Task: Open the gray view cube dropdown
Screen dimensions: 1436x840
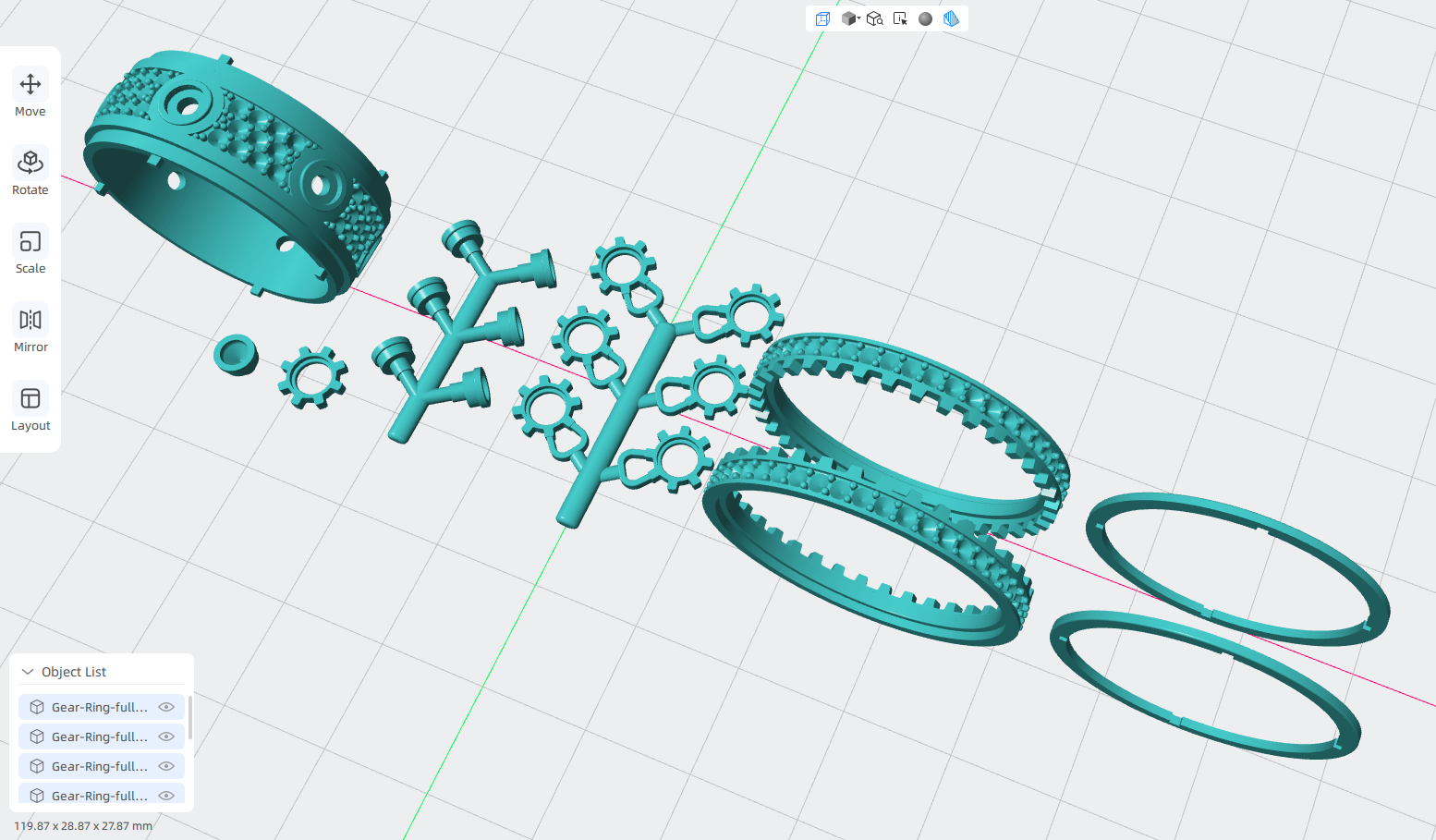Action: coord(850,18)
